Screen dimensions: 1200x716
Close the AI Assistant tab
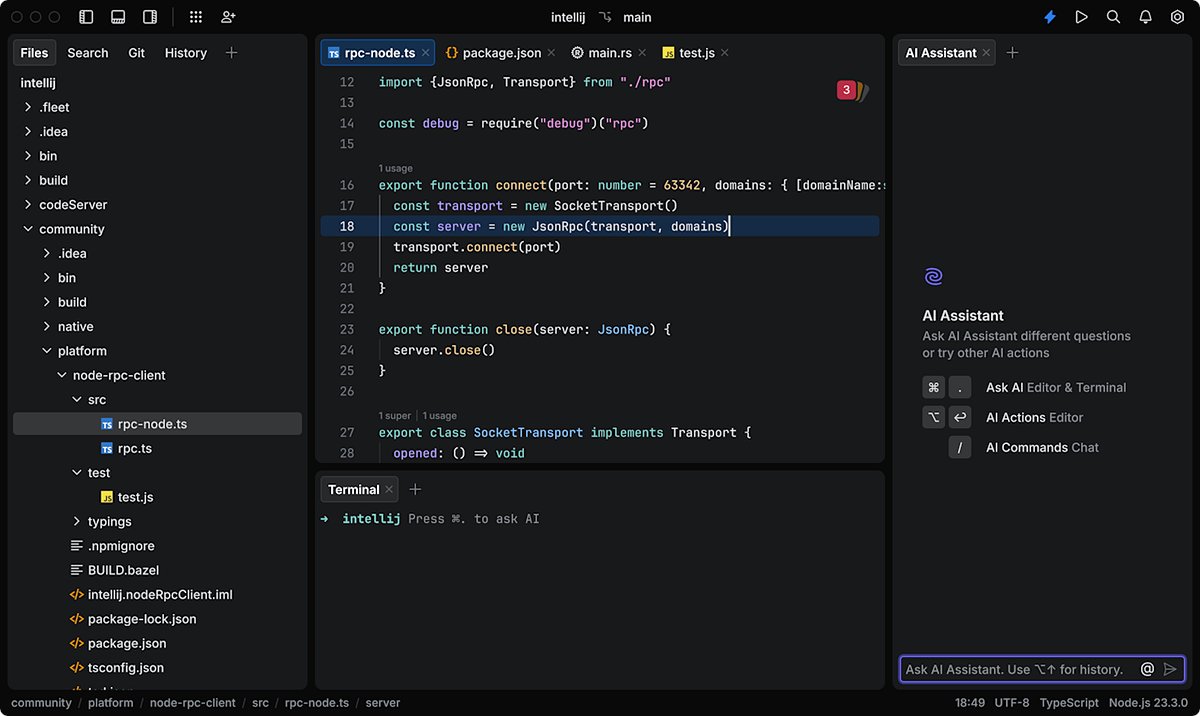986,53
